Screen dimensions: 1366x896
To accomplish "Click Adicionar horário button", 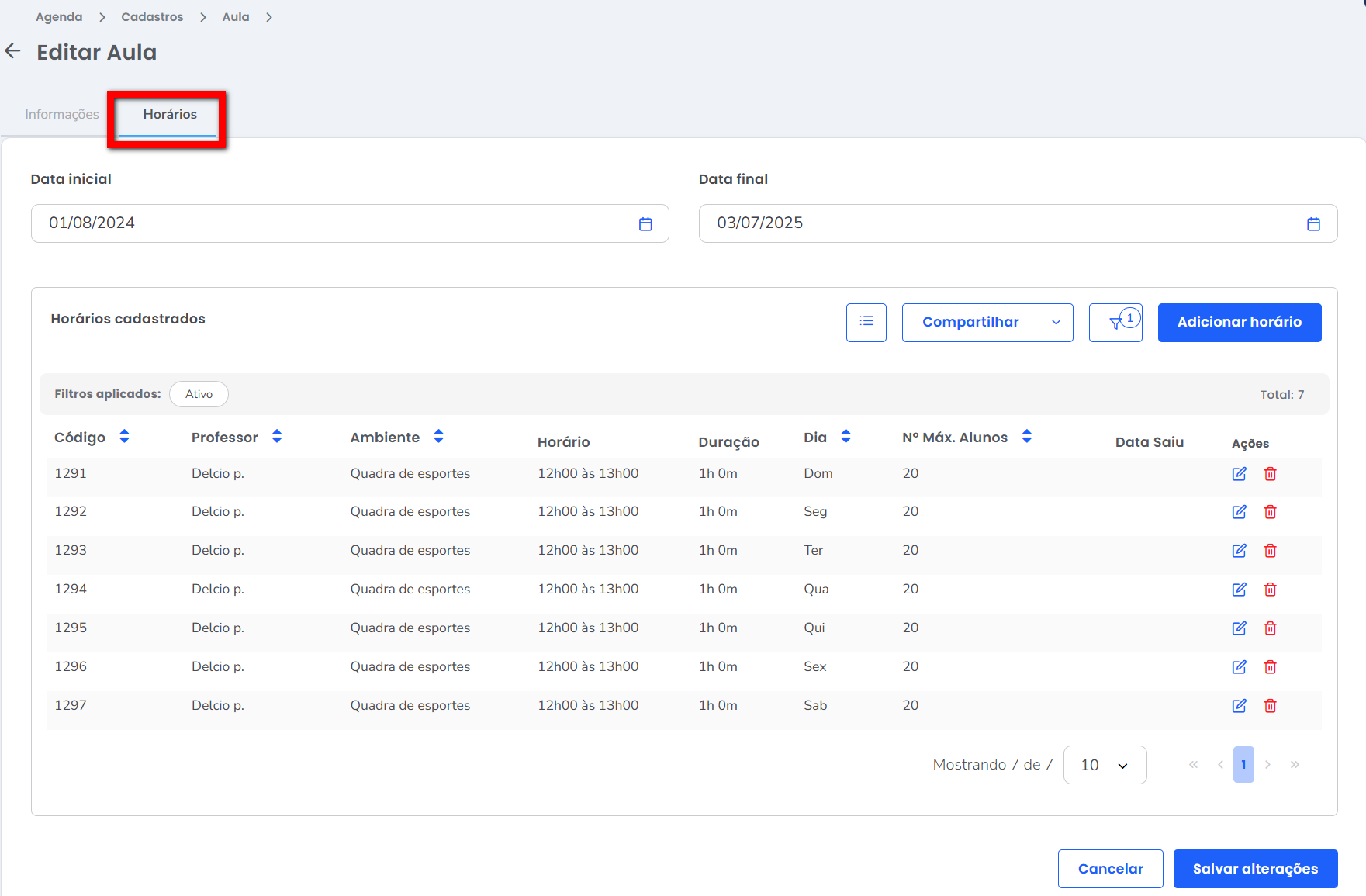I will tap(1240, 322).
